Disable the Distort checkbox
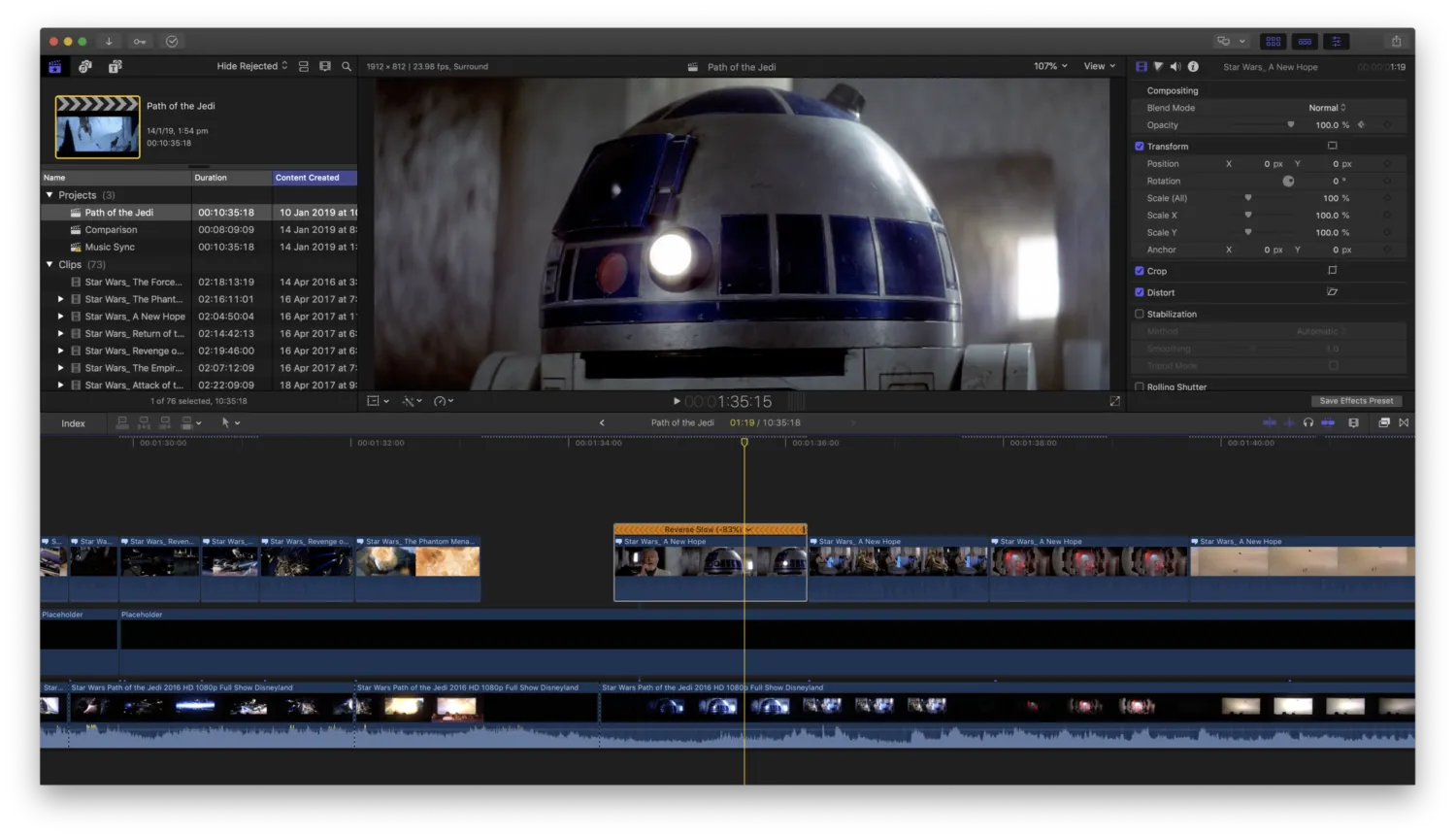This screenshot has width=1456, height=837. click(1140, 292)
